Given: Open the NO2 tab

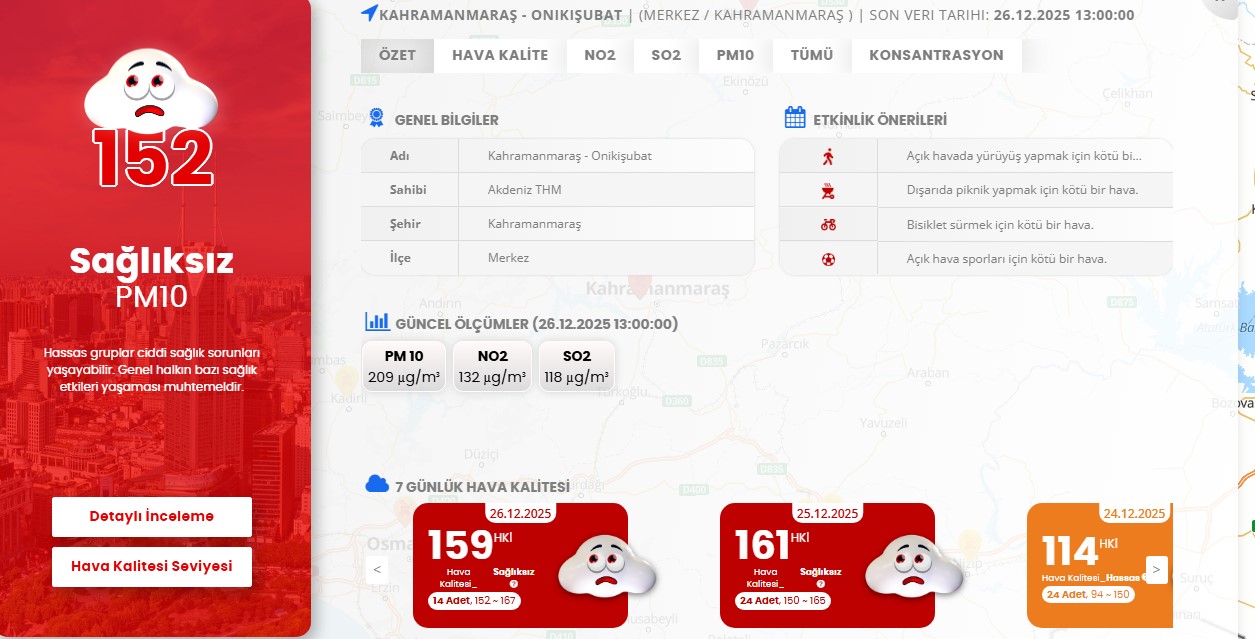Looking at the screenshot, I should tap(597, 55).
